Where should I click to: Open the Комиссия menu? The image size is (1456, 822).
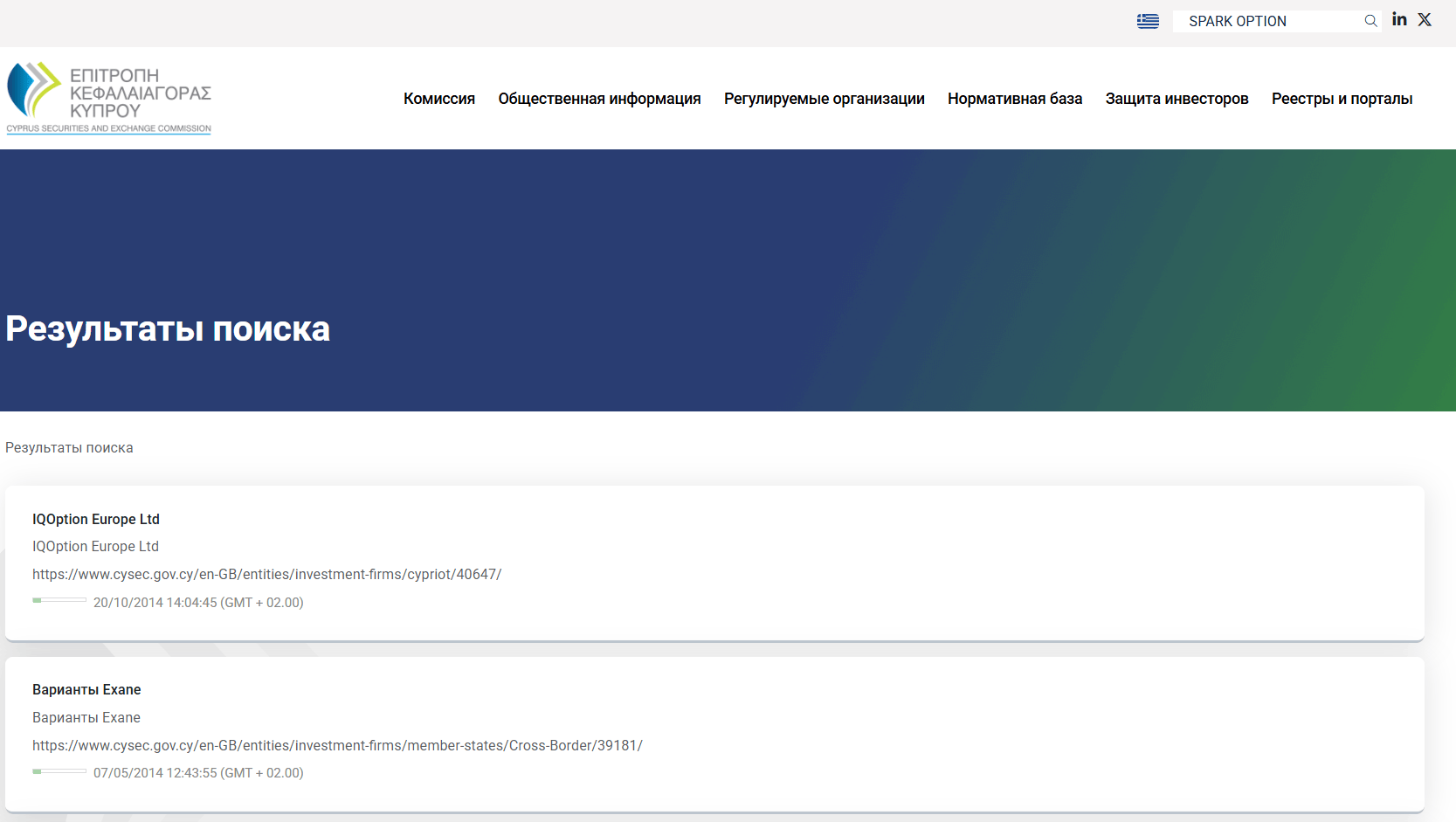tap(438, 99)
